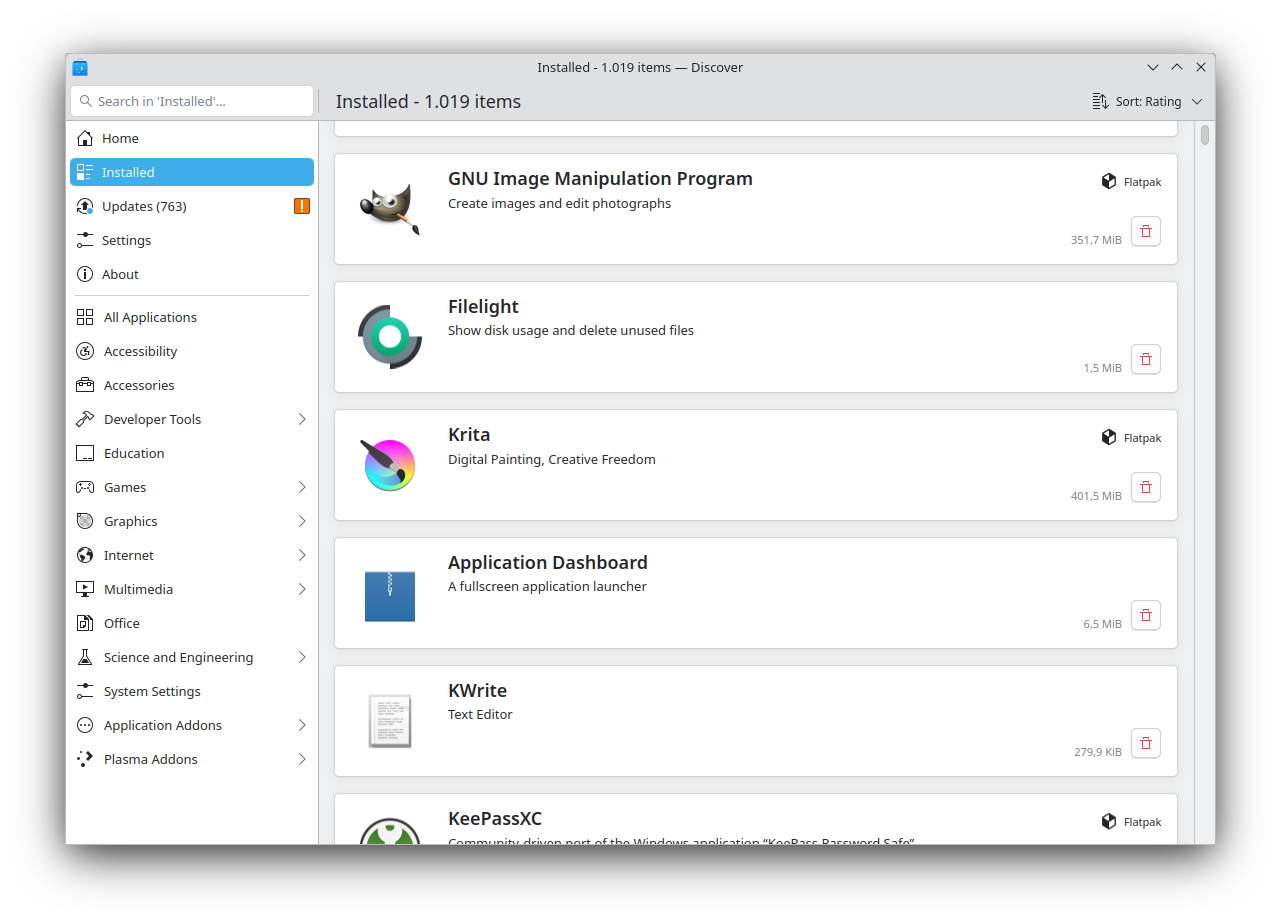1281x922 pixels.
Task: Click 'Digital Painting, Creative Freedom' description
Action: (552, 460)
